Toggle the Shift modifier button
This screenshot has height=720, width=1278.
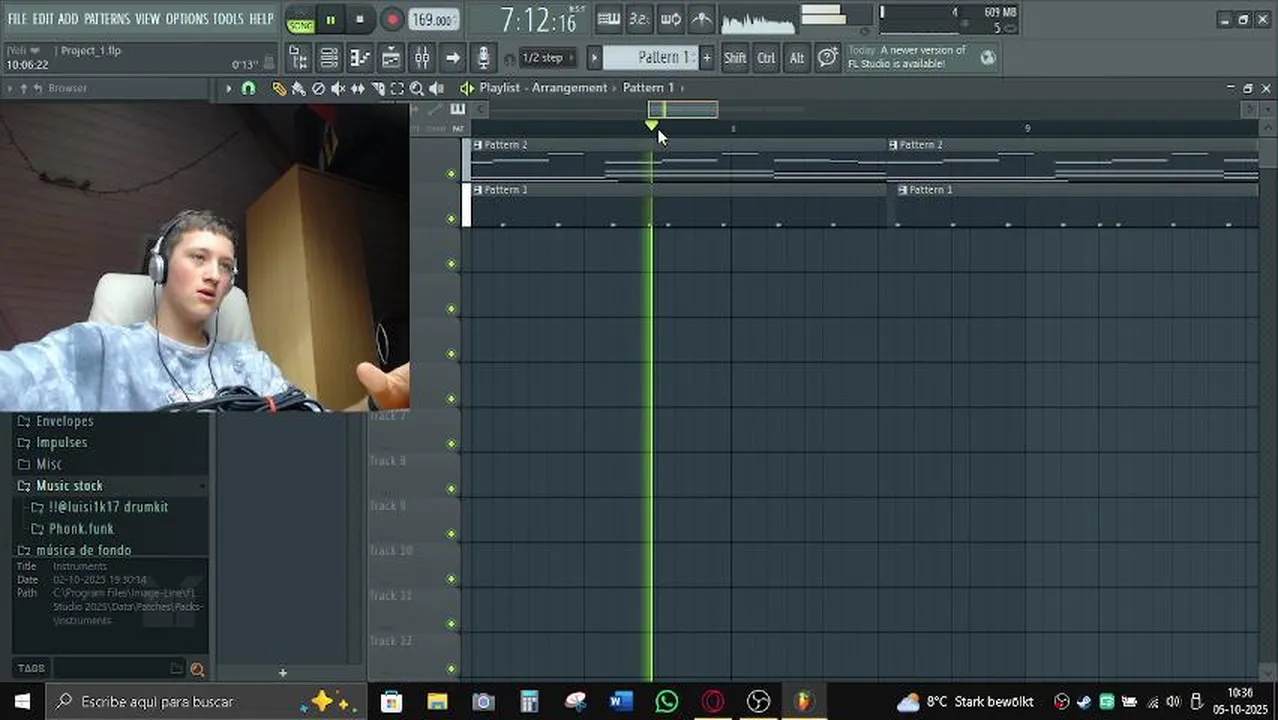(735, 58)
